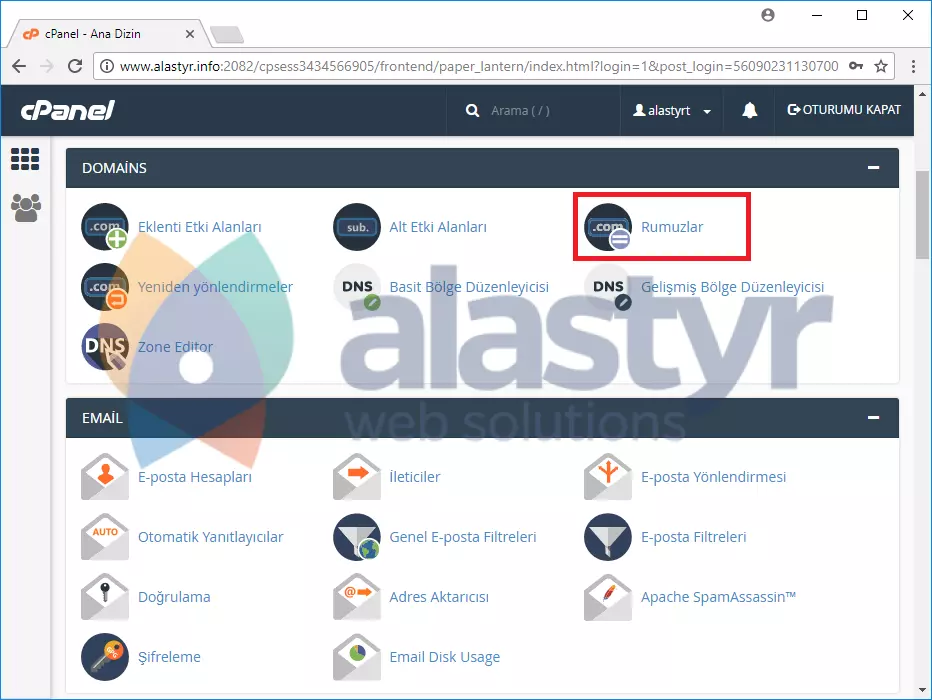932x700 pixels.
Task: Open the Eklenti Etki Alanları icon
Action: coord(105,227)
